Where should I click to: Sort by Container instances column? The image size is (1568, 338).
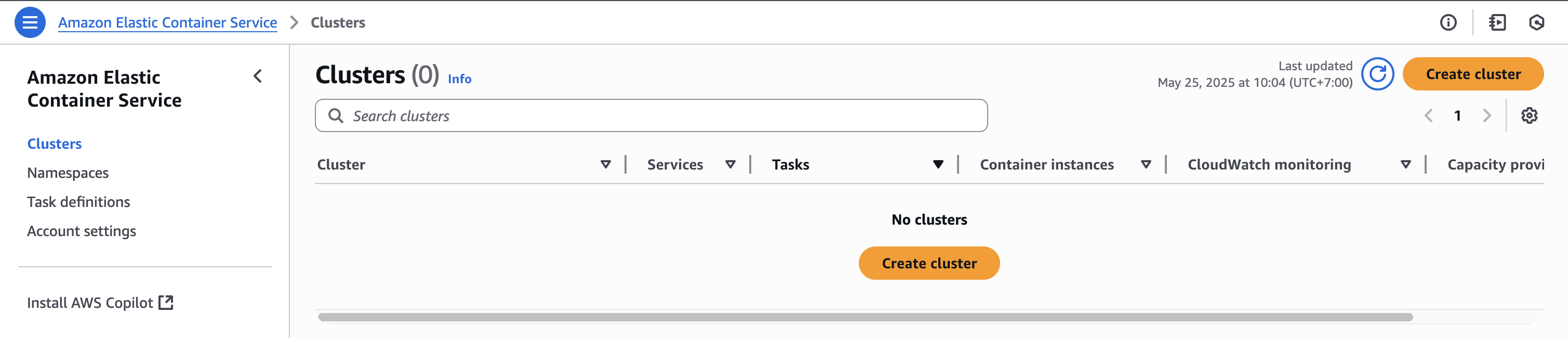pos(1146,164)
